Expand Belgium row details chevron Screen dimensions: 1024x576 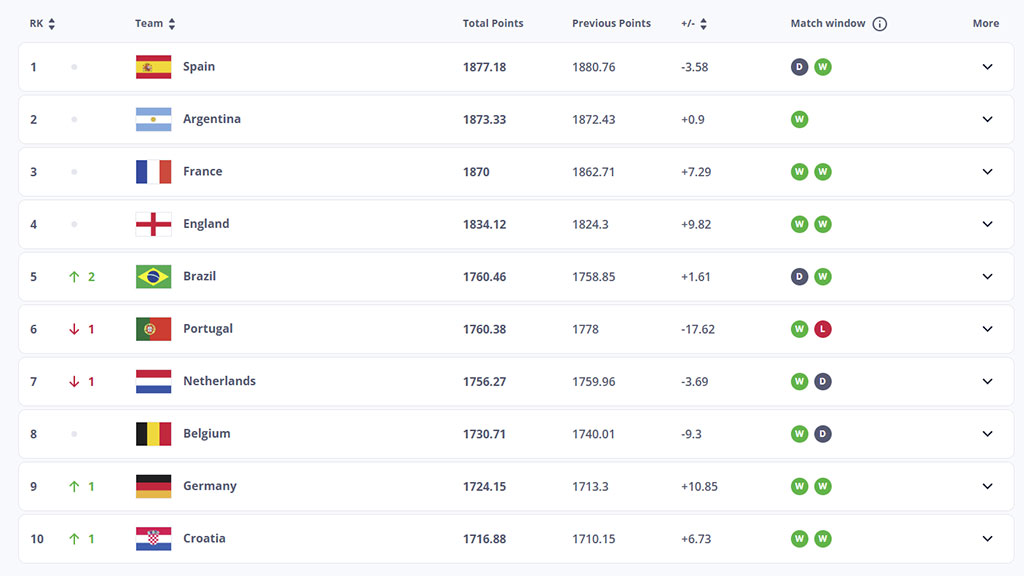(987, 434)
